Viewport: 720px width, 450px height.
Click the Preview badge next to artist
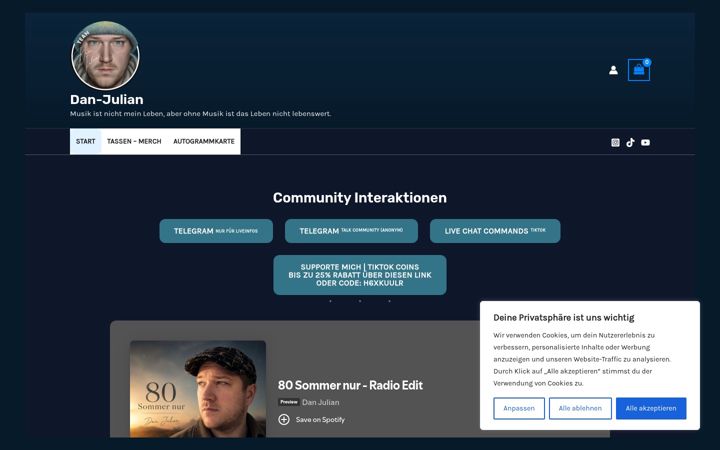click(289, 402)
